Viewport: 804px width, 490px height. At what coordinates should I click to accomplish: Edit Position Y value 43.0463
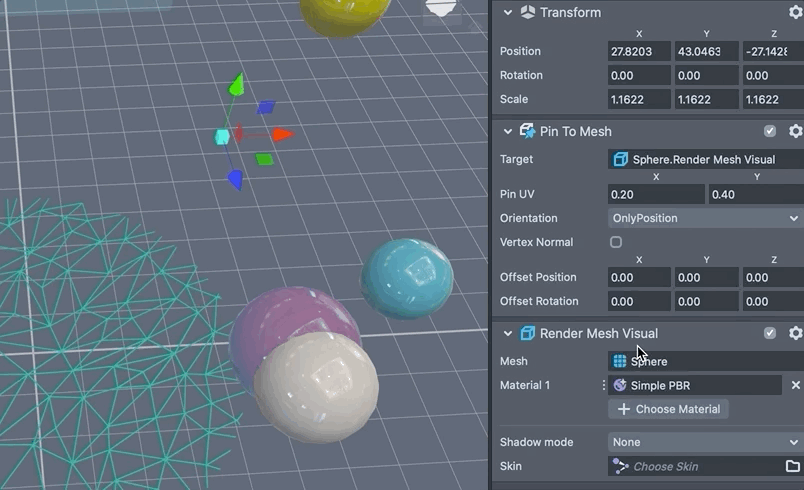pos(707,51)
